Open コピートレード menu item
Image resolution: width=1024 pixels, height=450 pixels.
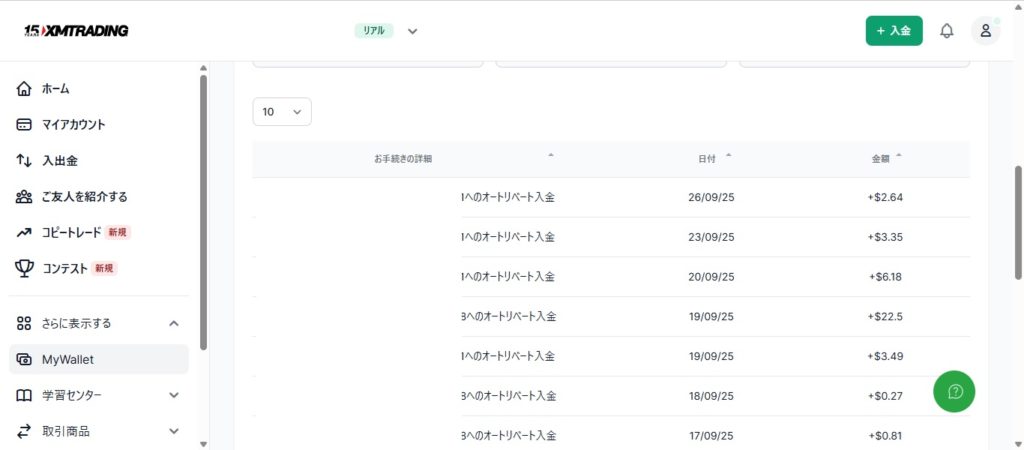click(71, 233)
